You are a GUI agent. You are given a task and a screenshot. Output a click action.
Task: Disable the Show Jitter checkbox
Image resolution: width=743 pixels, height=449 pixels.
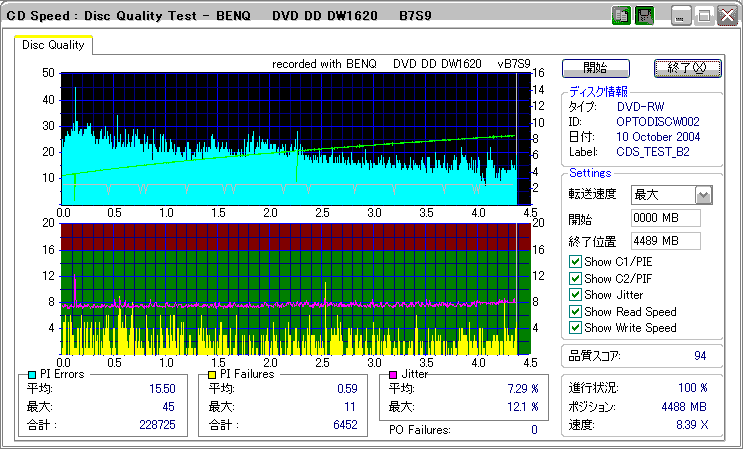point(574,295)
